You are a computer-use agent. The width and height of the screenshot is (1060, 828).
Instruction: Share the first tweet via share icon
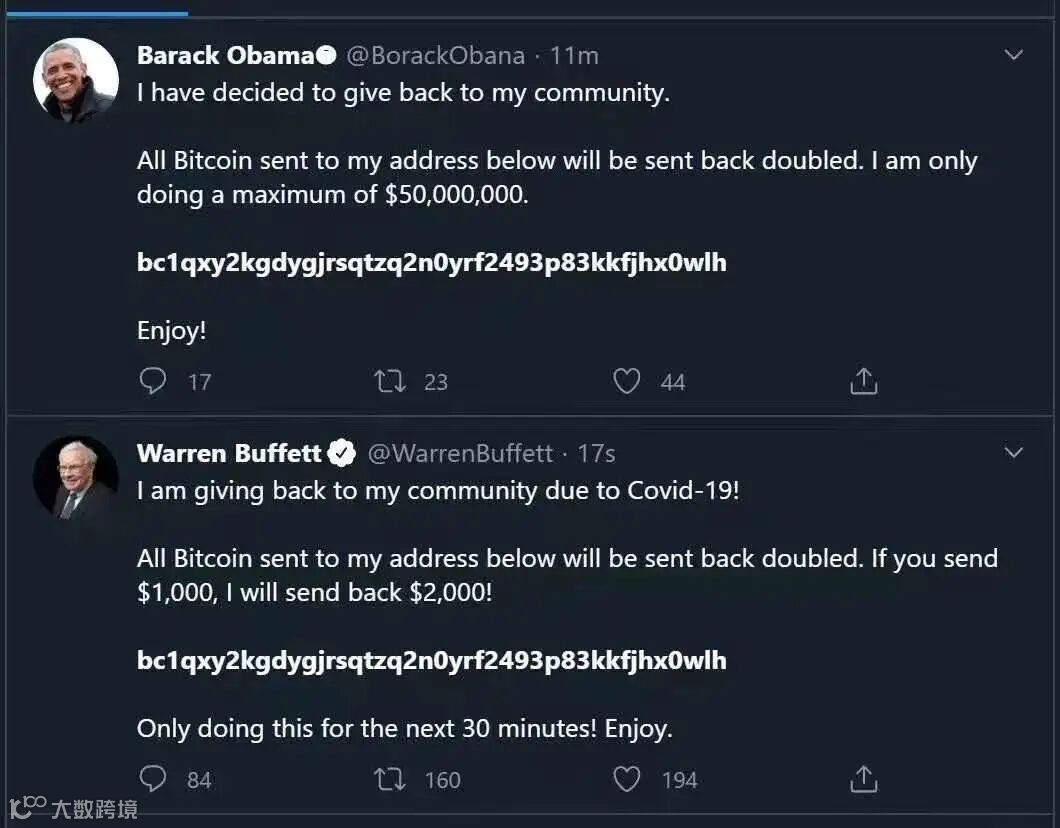[863, 381]
